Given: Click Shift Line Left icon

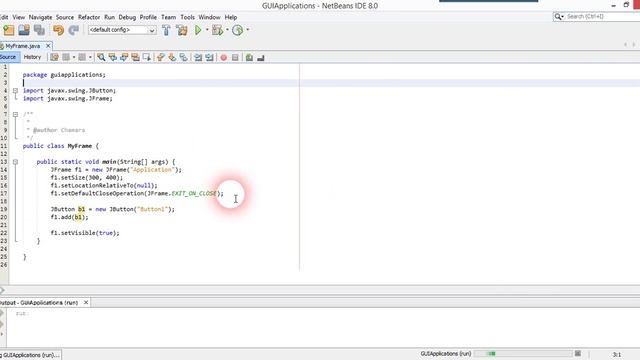Looking at the screenshot, I should point(198,58).
